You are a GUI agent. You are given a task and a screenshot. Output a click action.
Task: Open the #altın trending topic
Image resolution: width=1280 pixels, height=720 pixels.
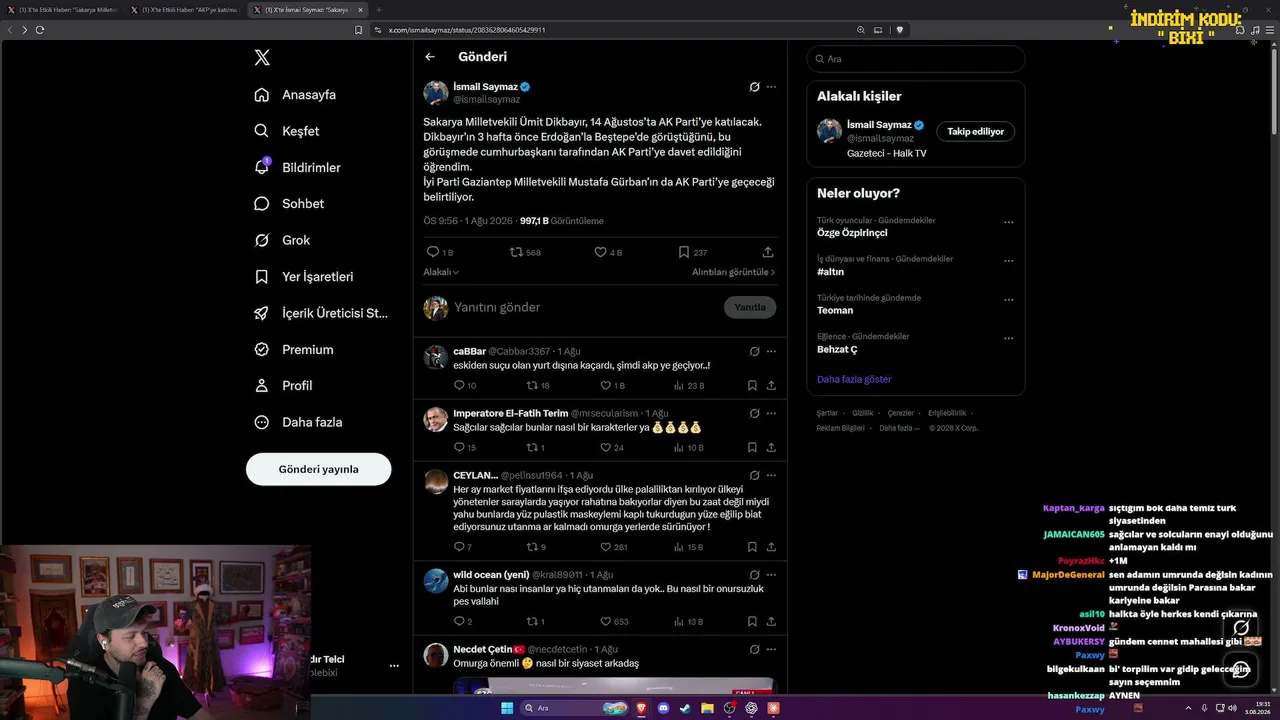click(830, 272)
